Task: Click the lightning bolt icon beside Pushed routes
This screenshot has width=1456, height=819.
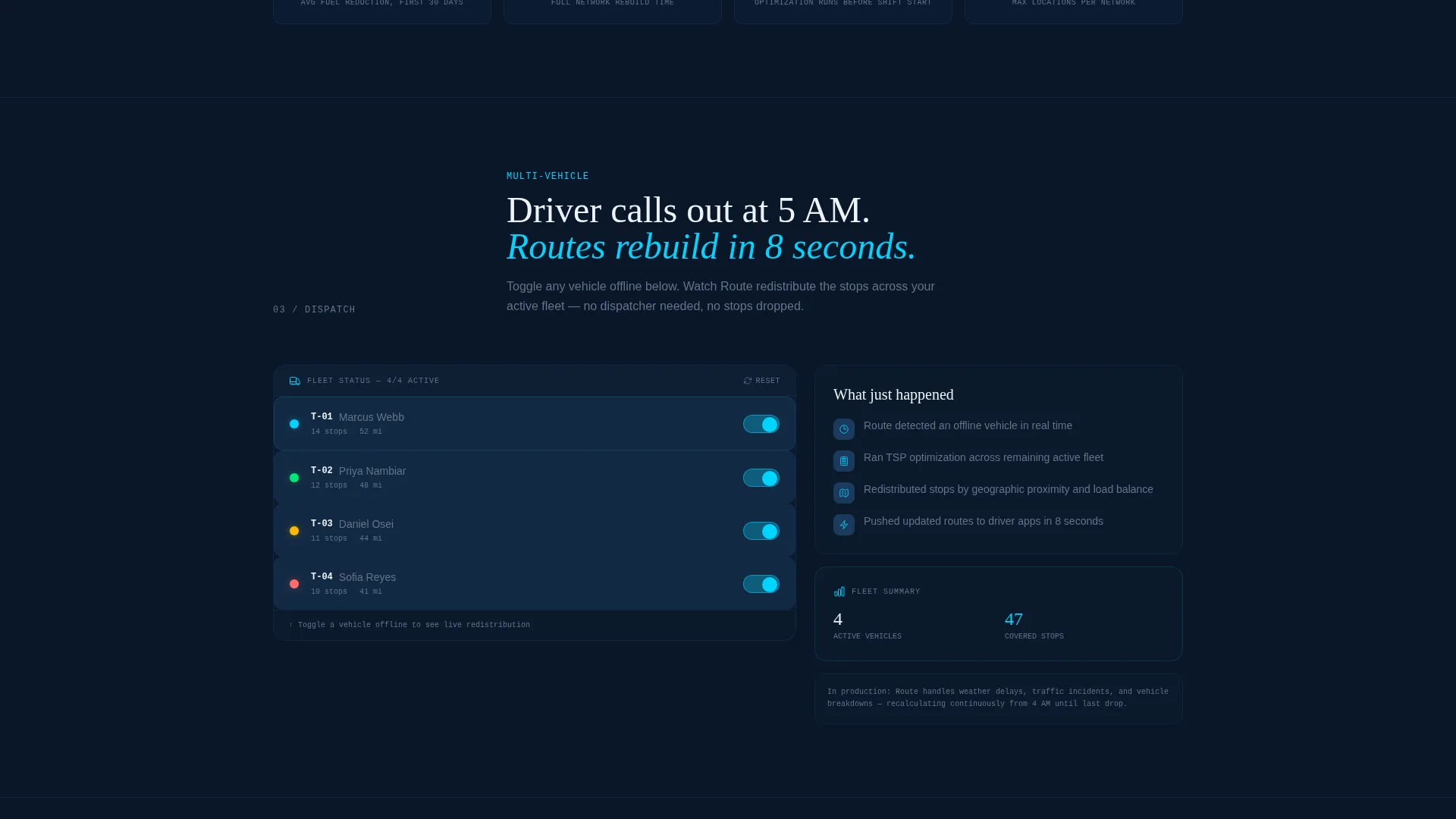Action: 844,525
